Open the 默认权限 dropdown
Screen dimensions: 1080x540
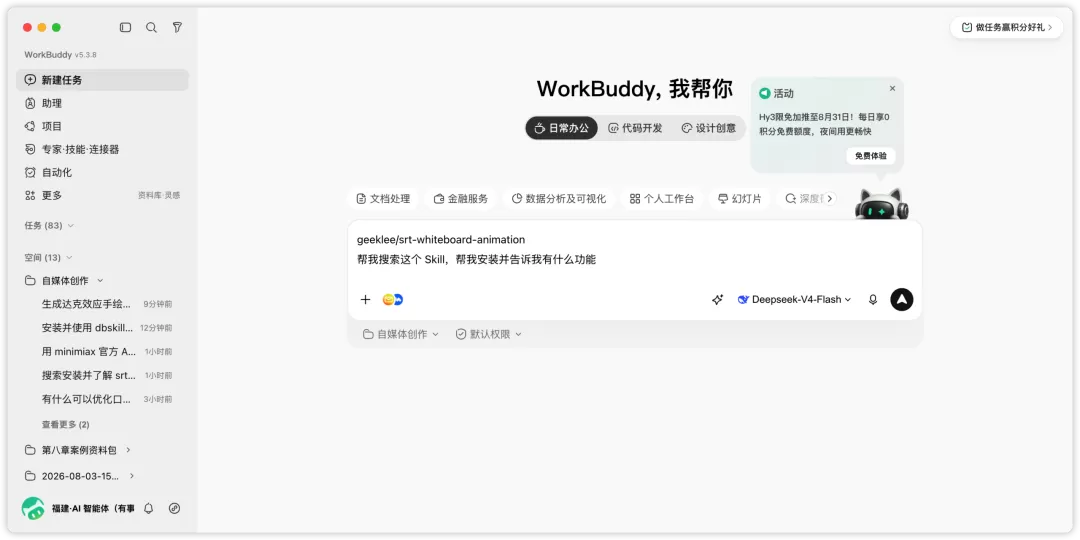(488, 334)
